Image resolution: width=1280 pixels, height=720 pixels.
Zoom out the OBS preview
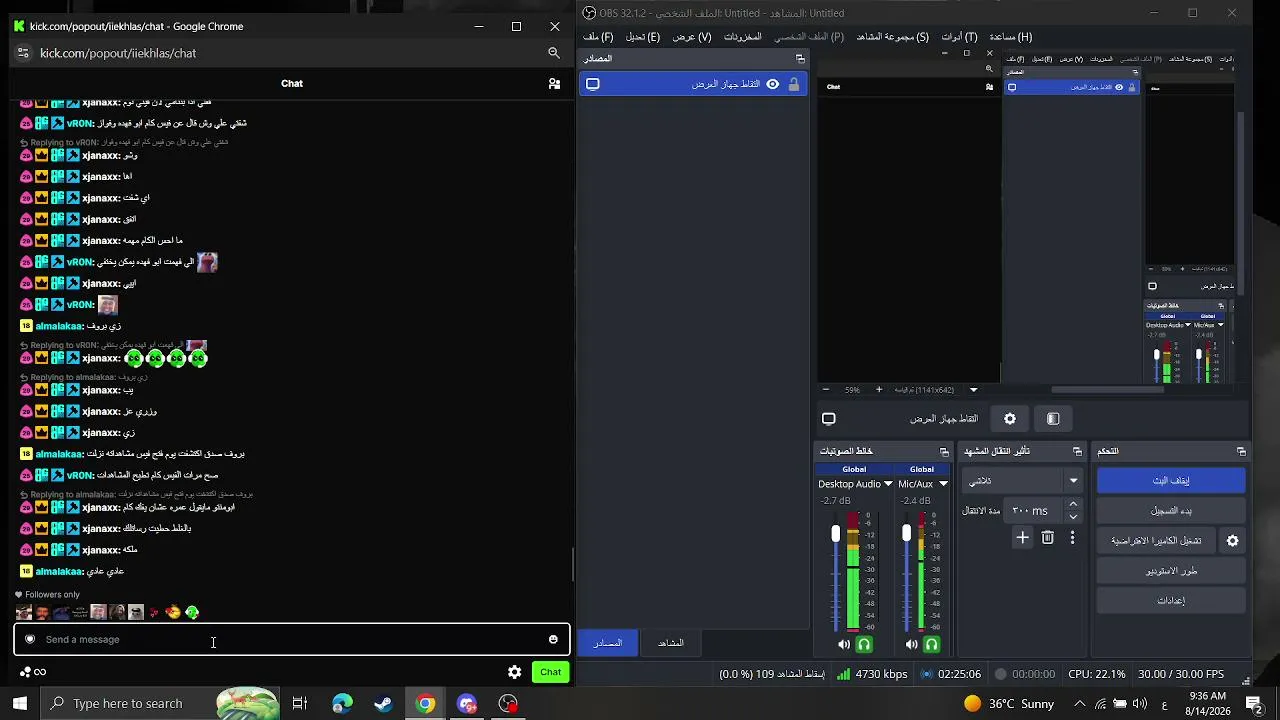tap(825, 390)
